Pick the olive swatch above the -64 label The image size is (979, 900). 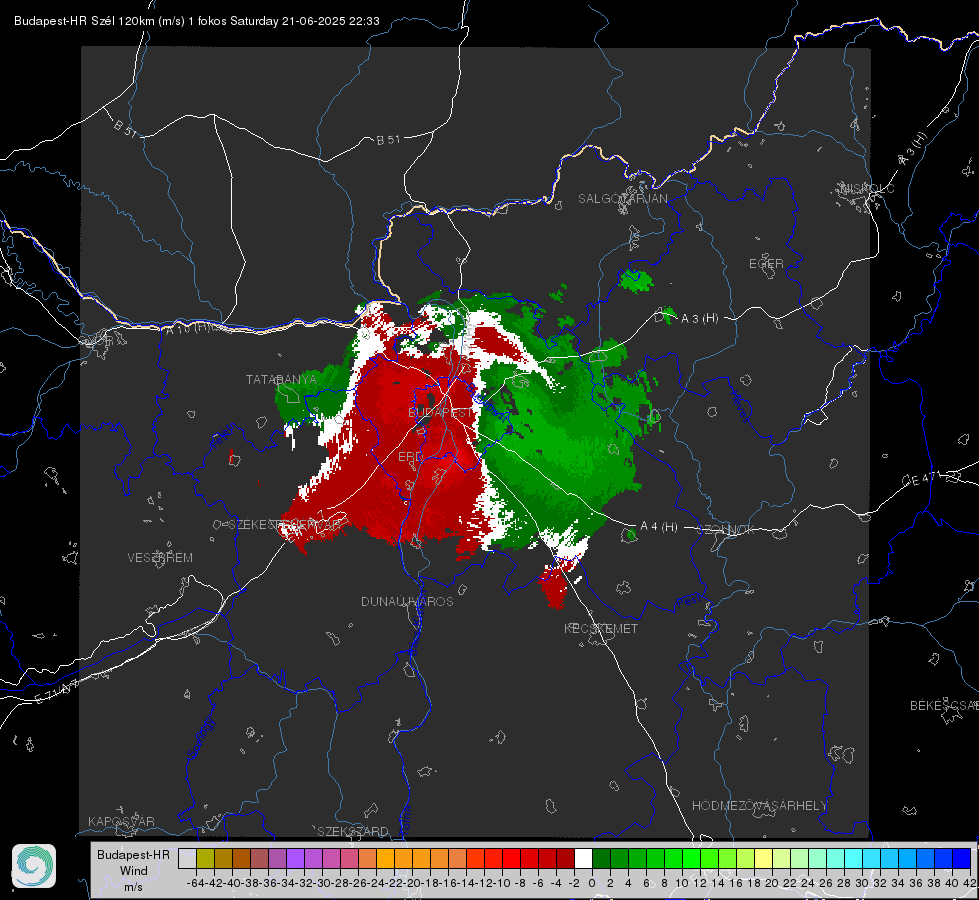click(x=205, y=858)
